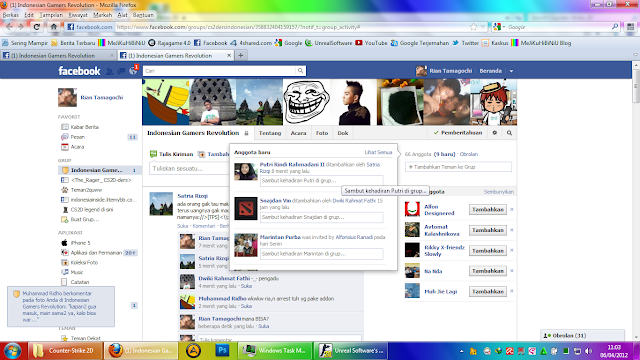Open the Google search engine dropdown
This screenshot has height=360, width=640.
click(x=499, y=27)
